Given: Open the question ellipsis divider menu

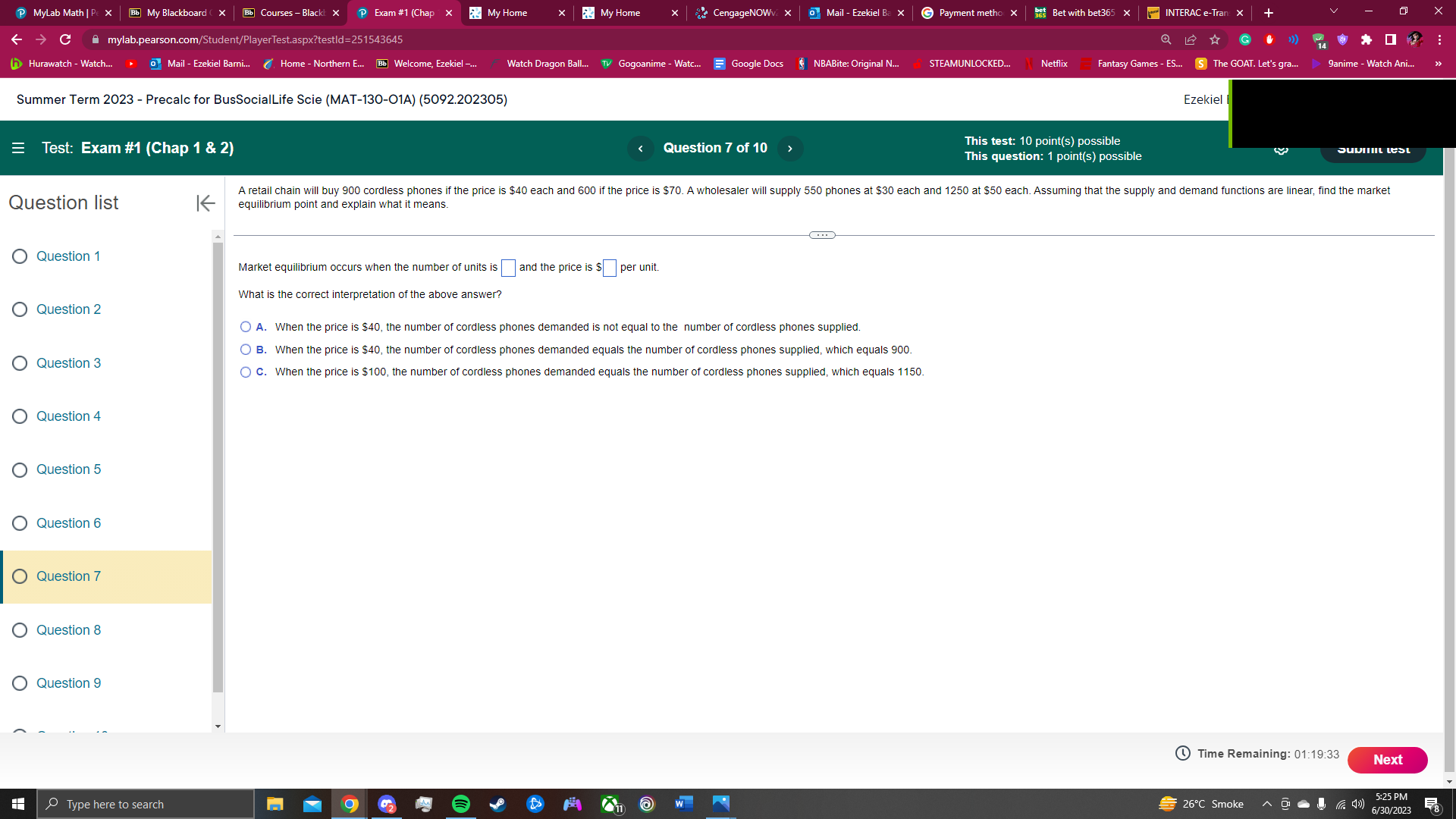Looking at the screenshot, I should click(822, 235).
